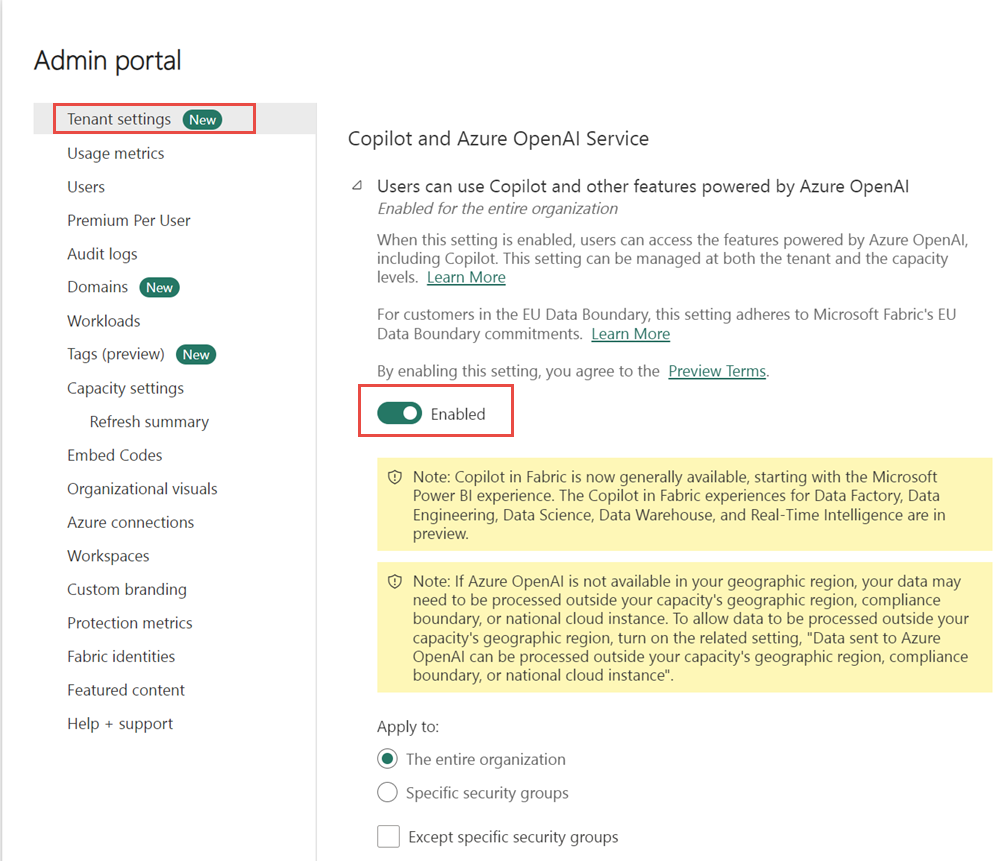Select "The entire organization" radio button
Screen dimensions: 1000x861
[388, 759]
